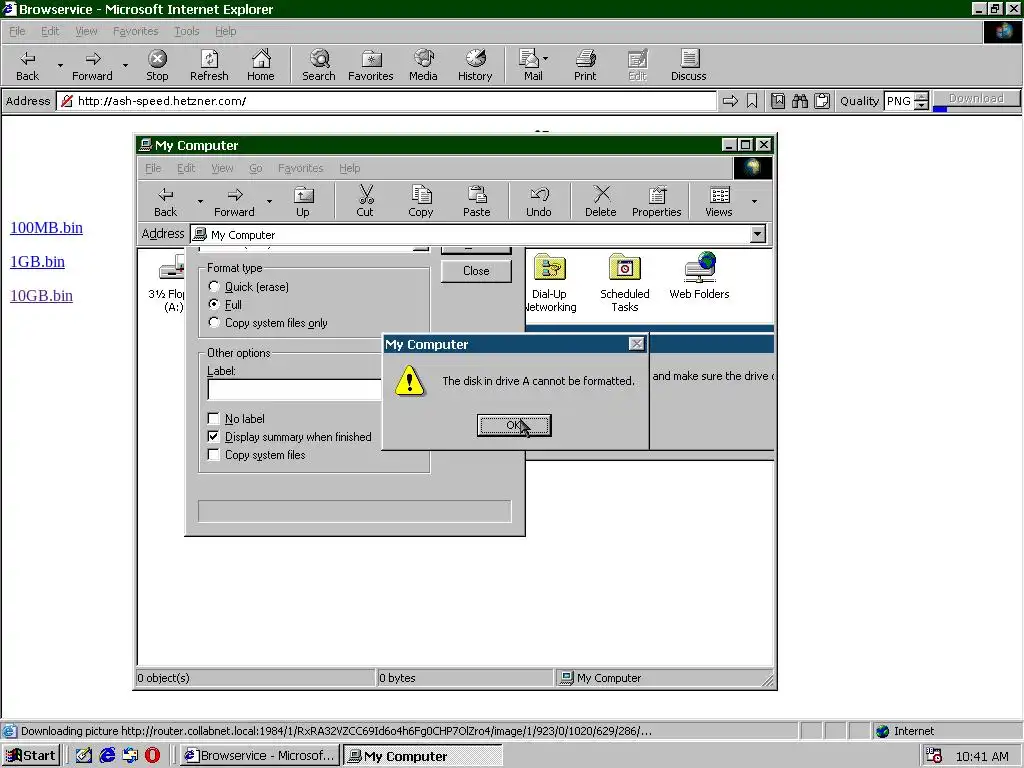Toggle the No label checkbox
This screenshot has height=768, width=1024.
[x=214, y=419]
